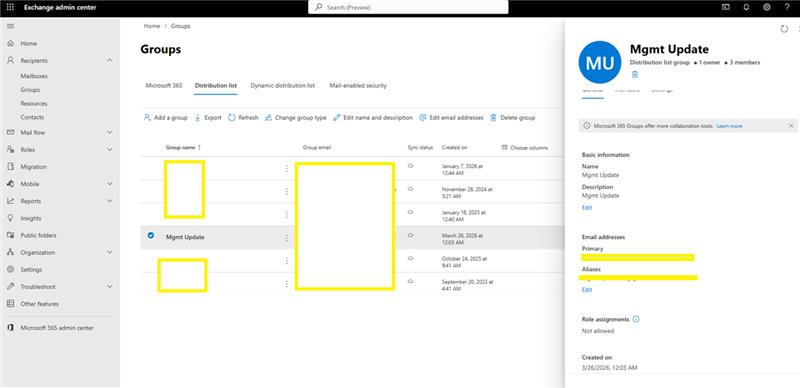
Task: Click Groups breadcrumb link
Action: tap(181, 26)
